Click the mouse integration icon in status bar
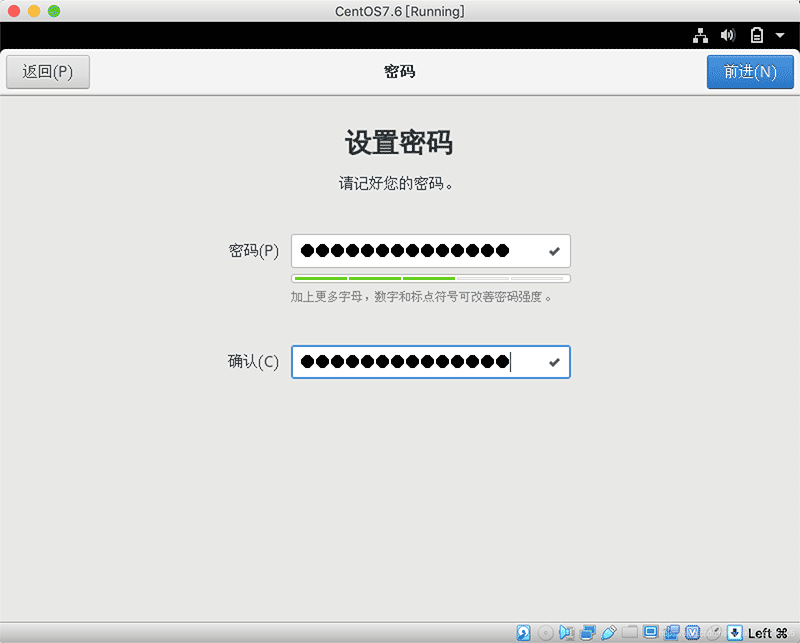 coord(711,632)
